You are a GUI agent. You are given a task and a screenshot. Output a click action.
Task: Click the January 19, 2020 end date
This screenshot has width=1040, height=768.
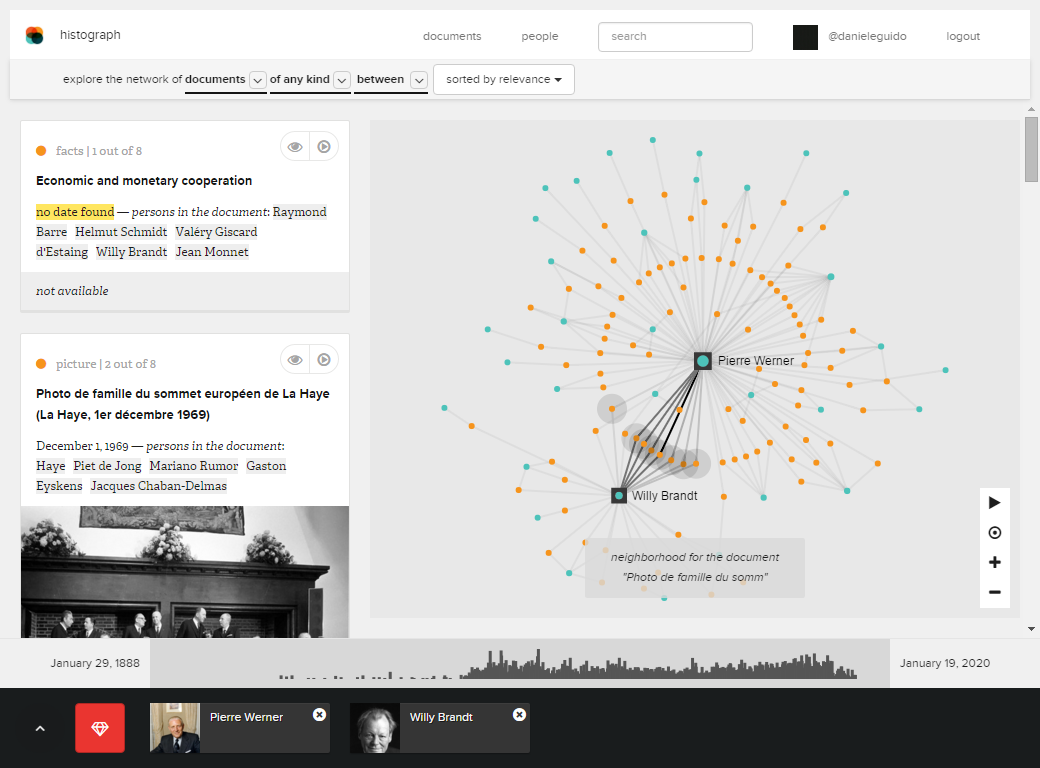(x=944, y=663)
